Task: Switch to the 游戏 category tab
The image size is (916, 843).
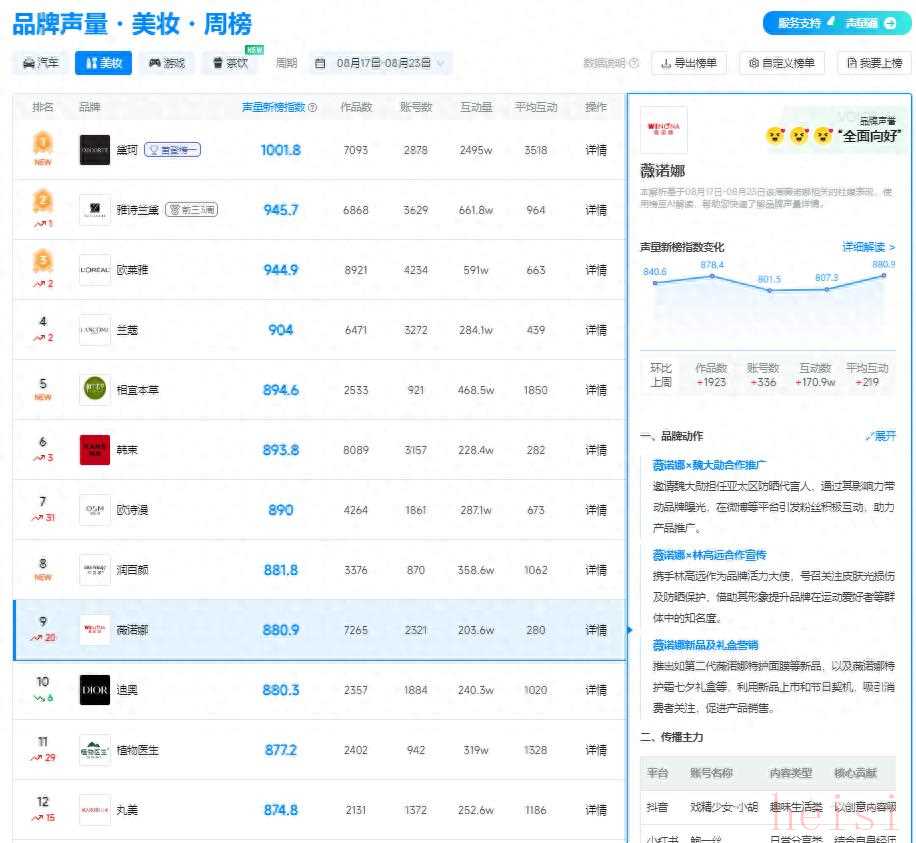Action: [167, 63]
